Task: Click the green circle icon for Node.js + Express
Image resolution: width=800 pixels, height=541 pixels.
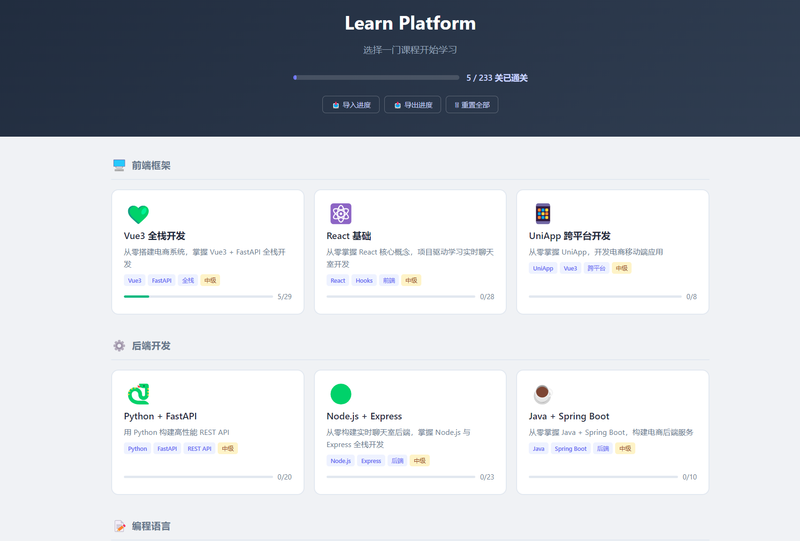Action: click(341, 394)
